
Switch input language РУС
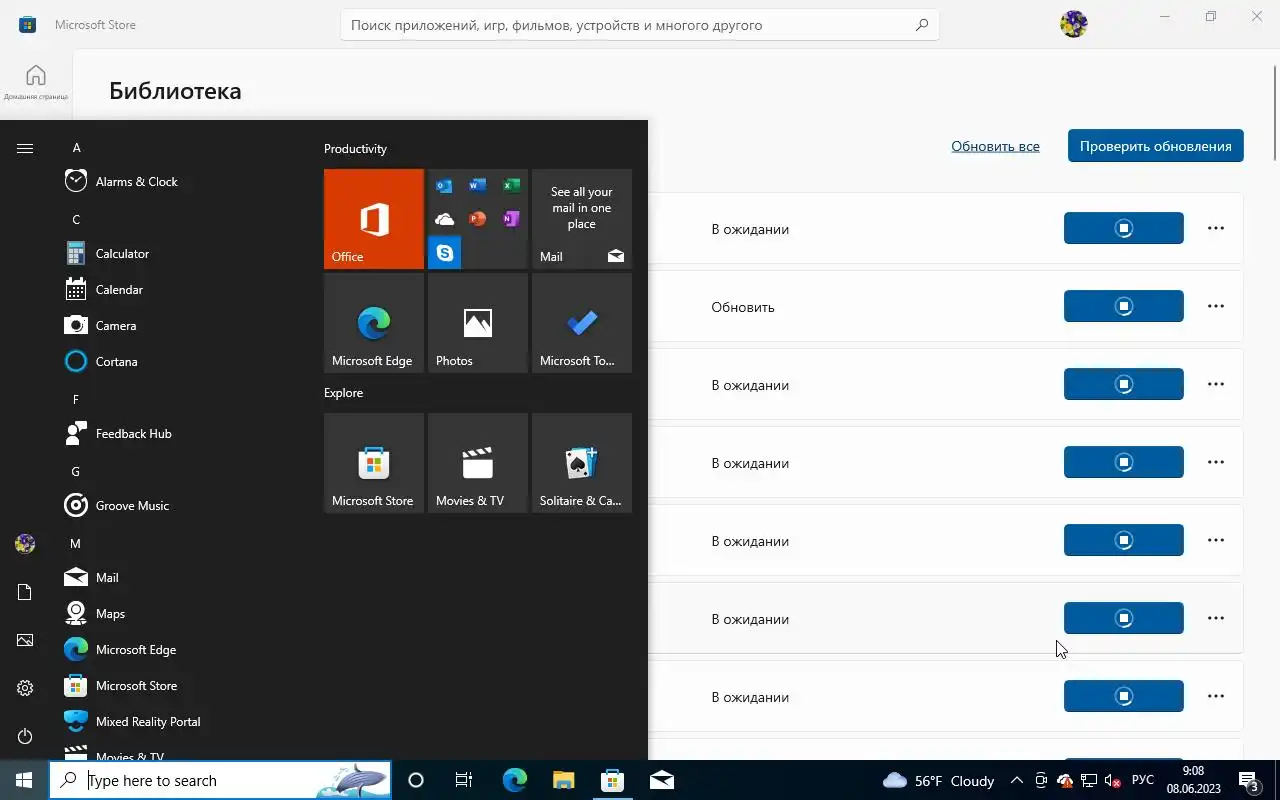click(x=1143, y=780)
